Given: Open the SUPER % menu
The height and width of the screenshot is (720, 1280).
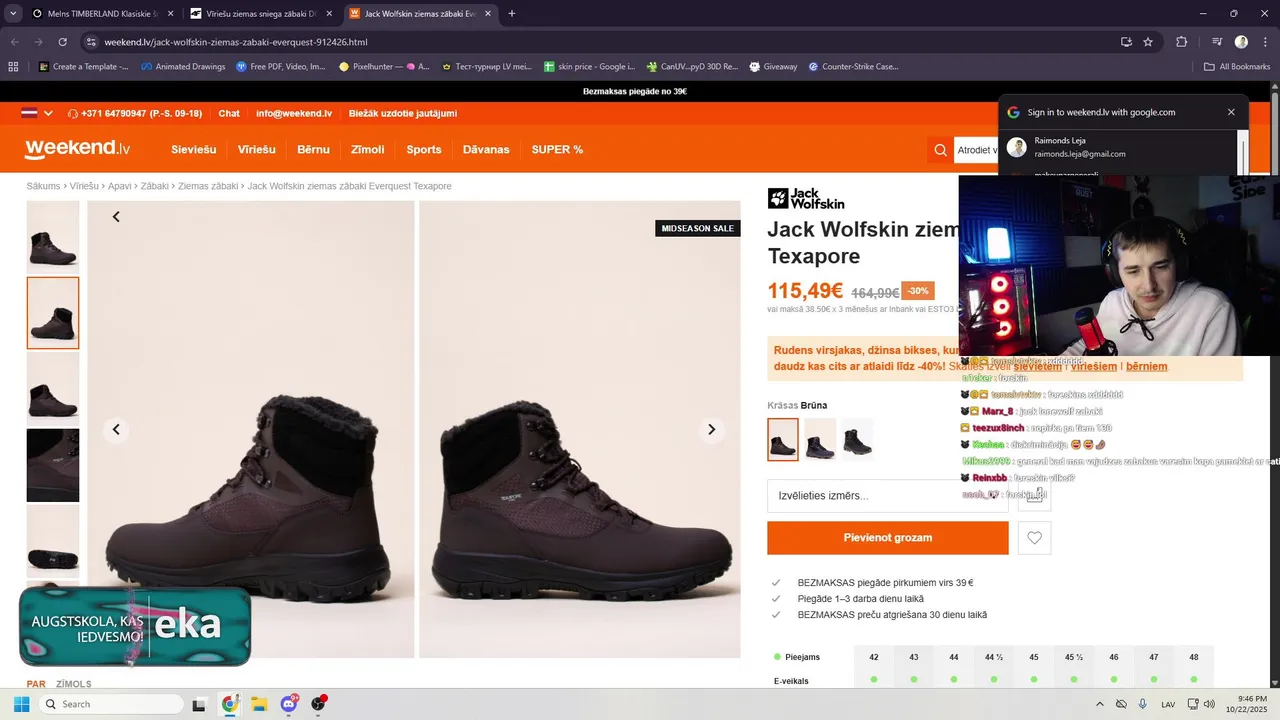Looking at the screenshot, I should (557, 149).
